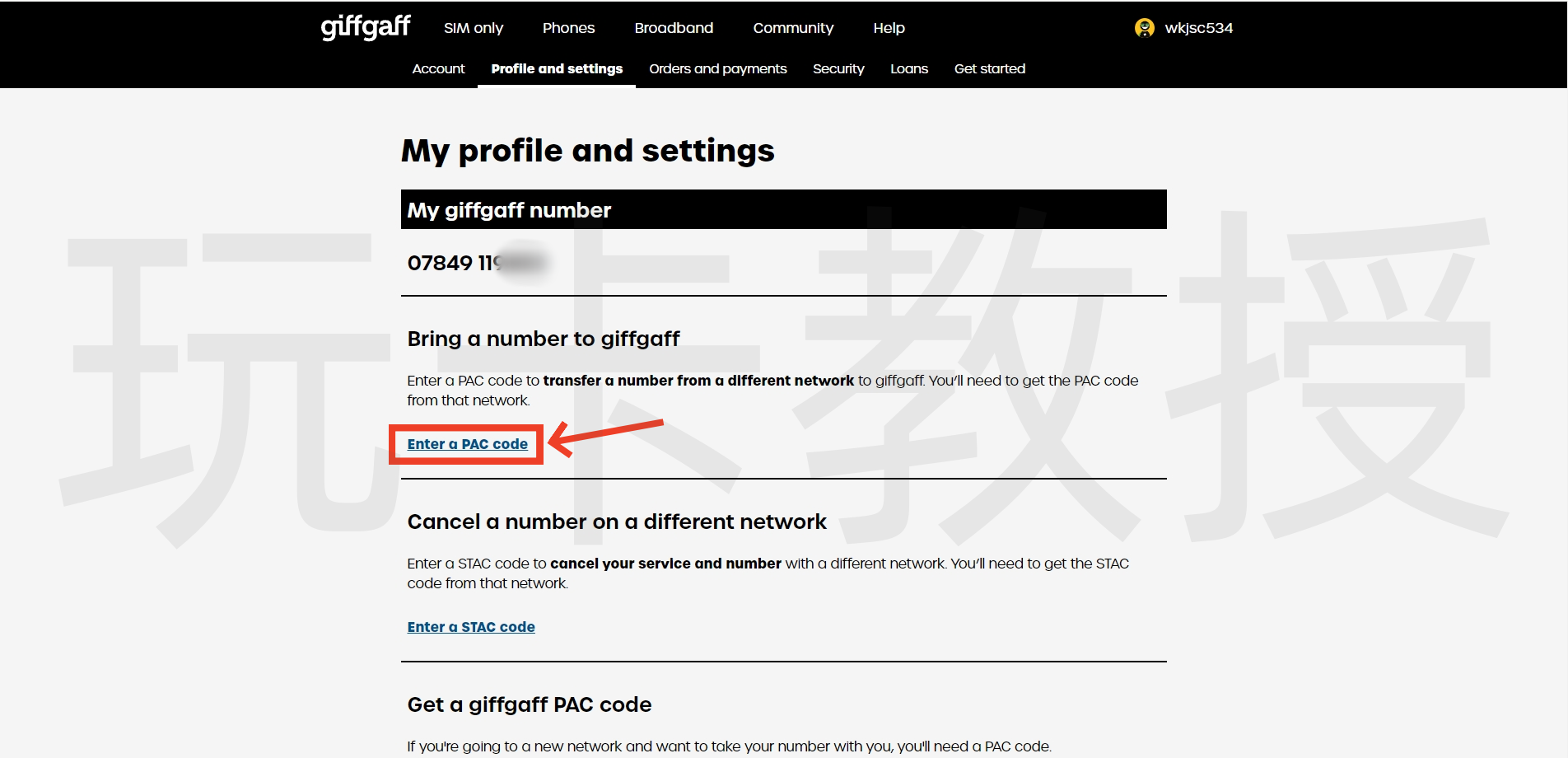Switch to the Security tab
Image resolution: width=1568 pixels, height=758 pixels.
(838, 69)
